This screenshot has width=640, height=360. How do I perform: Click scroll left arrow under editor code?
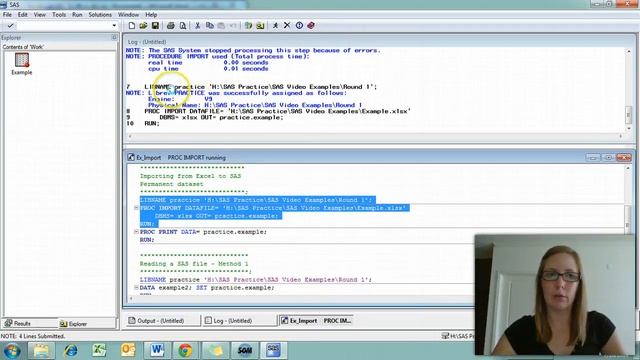point(131,298)
